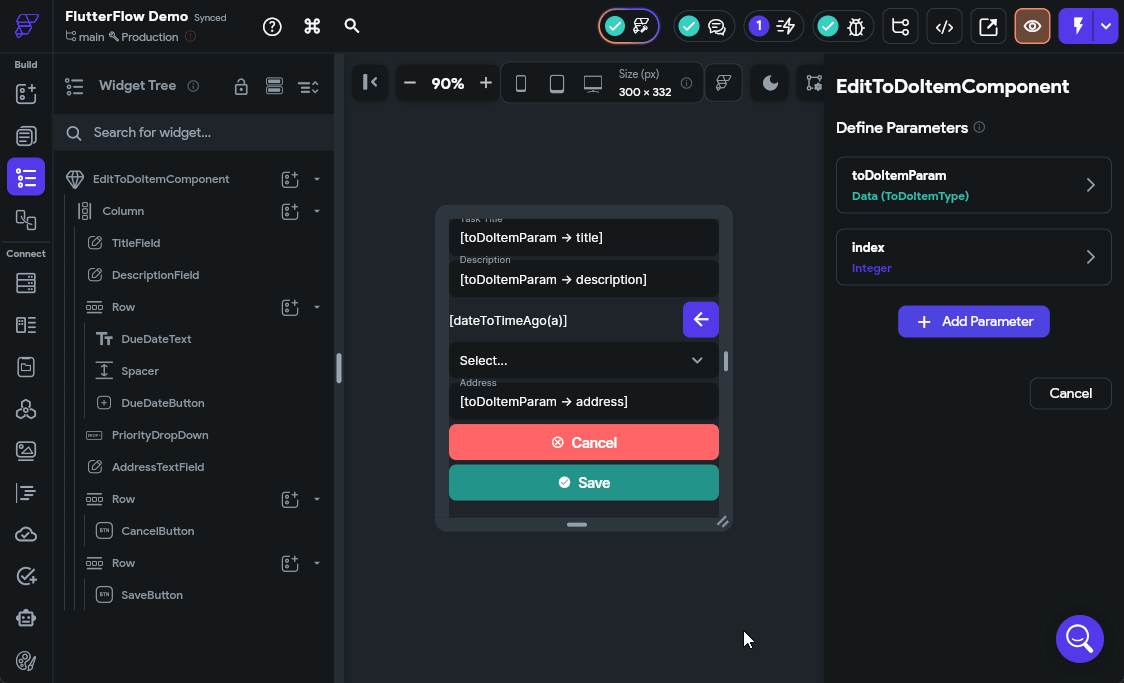Select CancelButton in the widget tree

(157, 531)
